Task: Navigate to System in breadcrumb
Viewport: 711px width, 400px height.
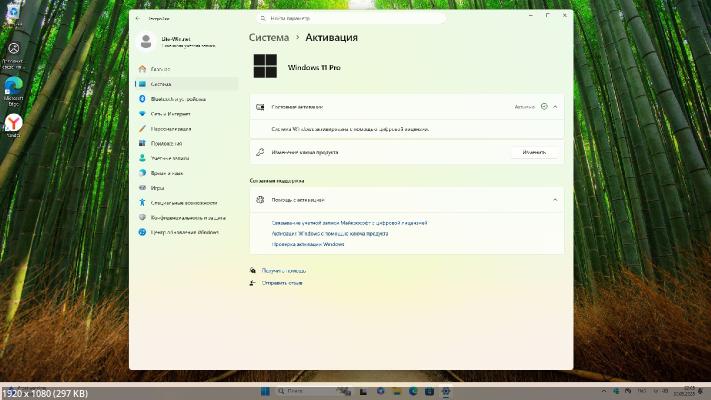Action: (x=267, y=37)
